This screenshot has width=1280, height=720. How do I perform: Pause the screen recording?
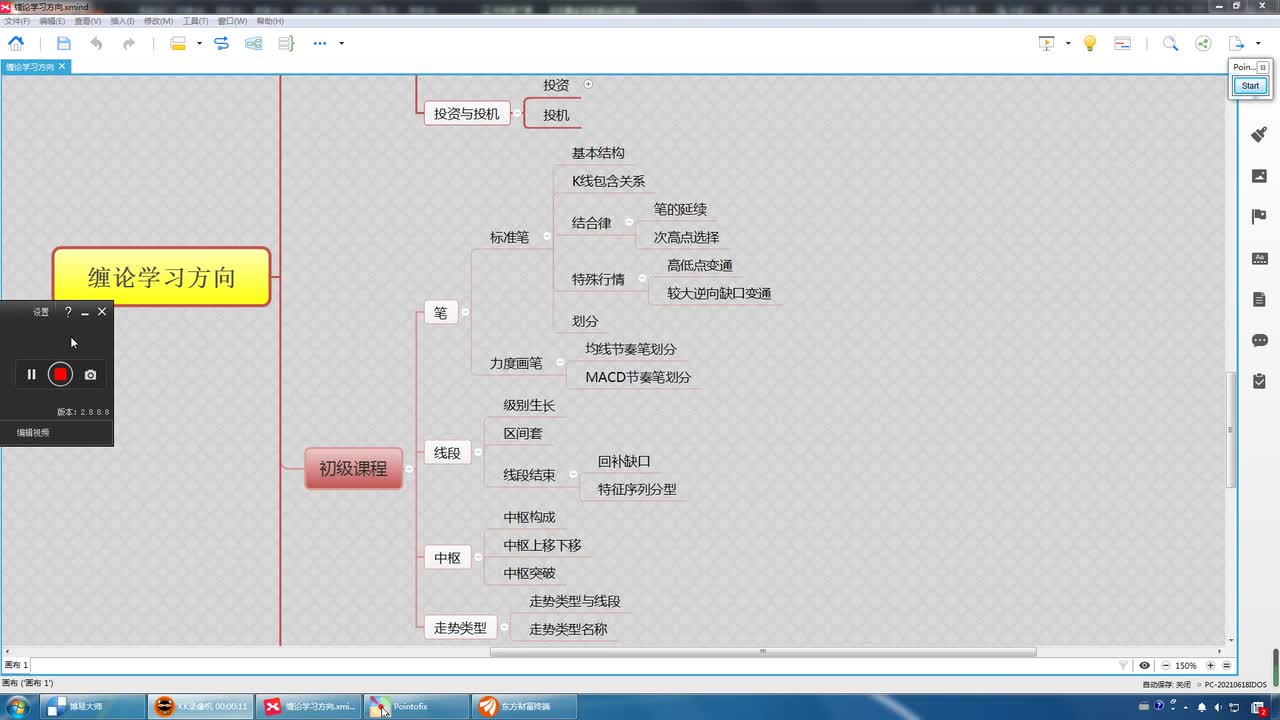point(31,374)
